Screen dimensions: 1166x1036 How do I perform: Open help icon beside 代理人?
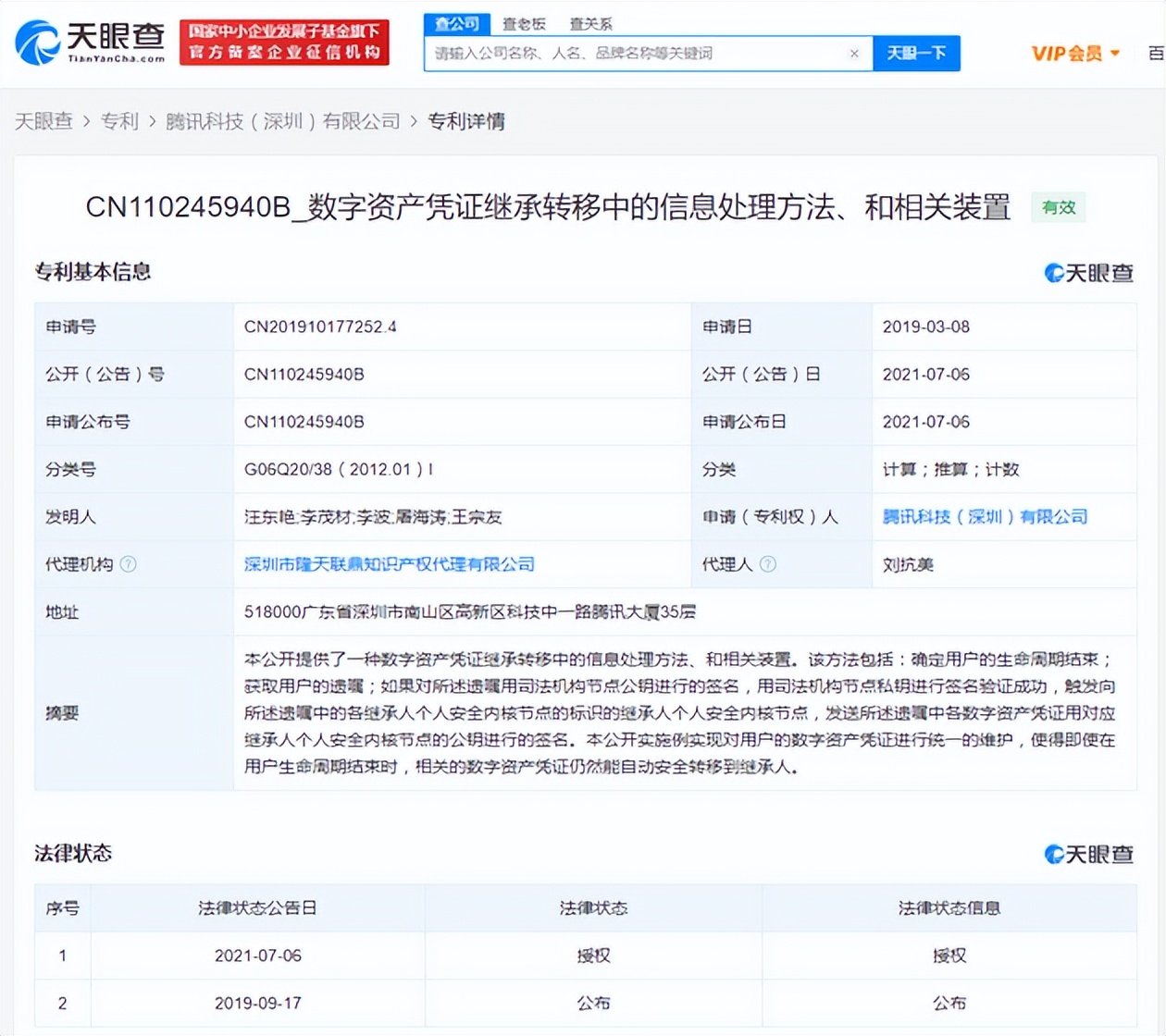767,564
